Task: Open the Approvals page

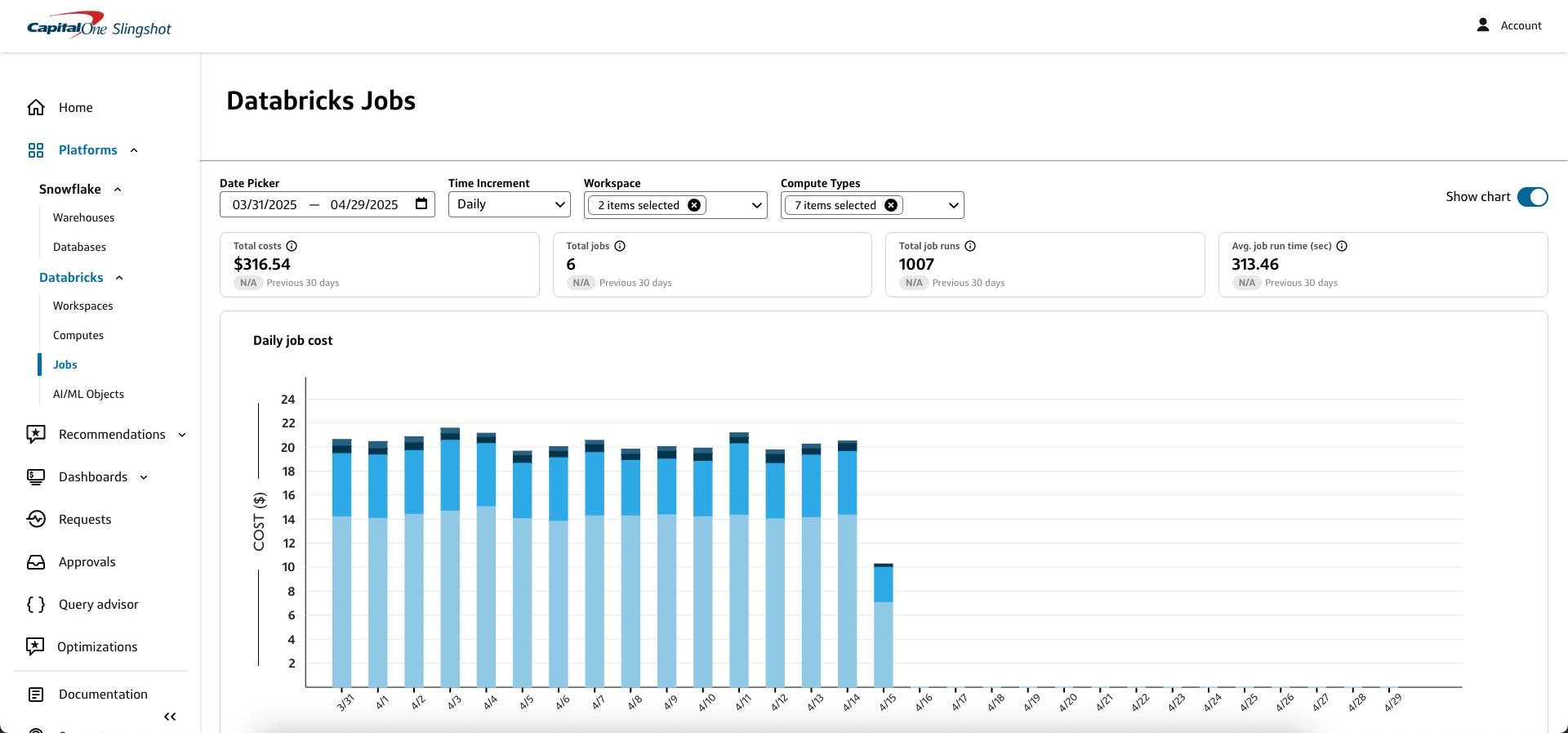Action: [x=87, y=561]
